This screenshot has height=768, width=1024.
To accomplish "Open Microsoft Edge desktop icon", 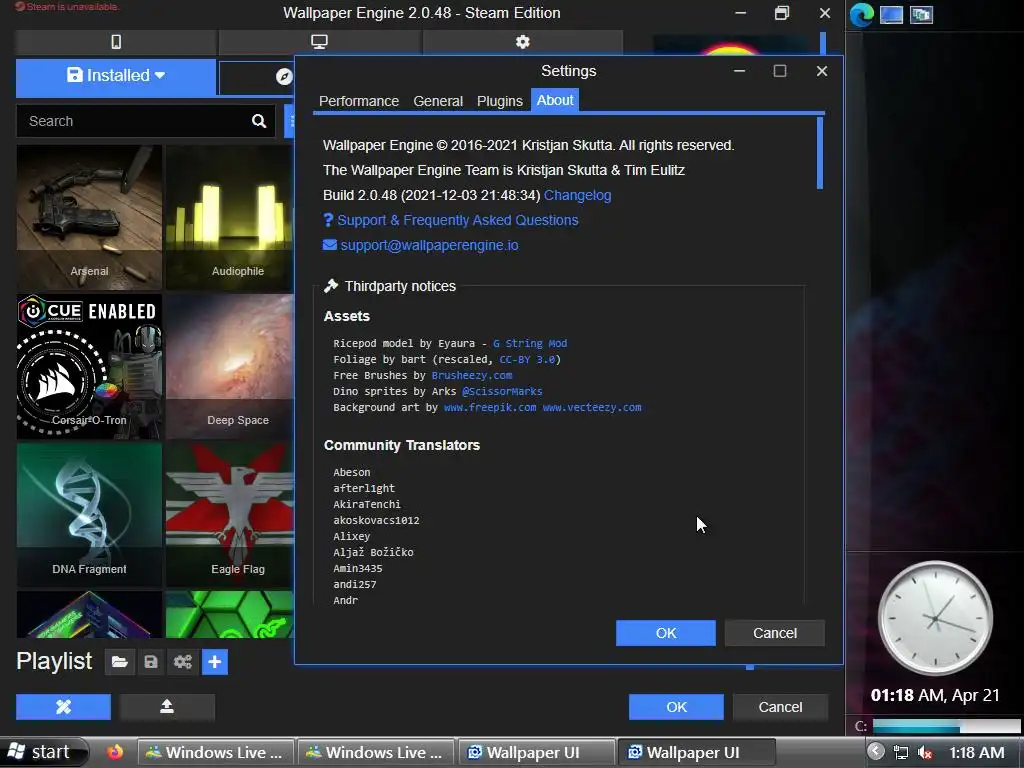I will 861,14.
